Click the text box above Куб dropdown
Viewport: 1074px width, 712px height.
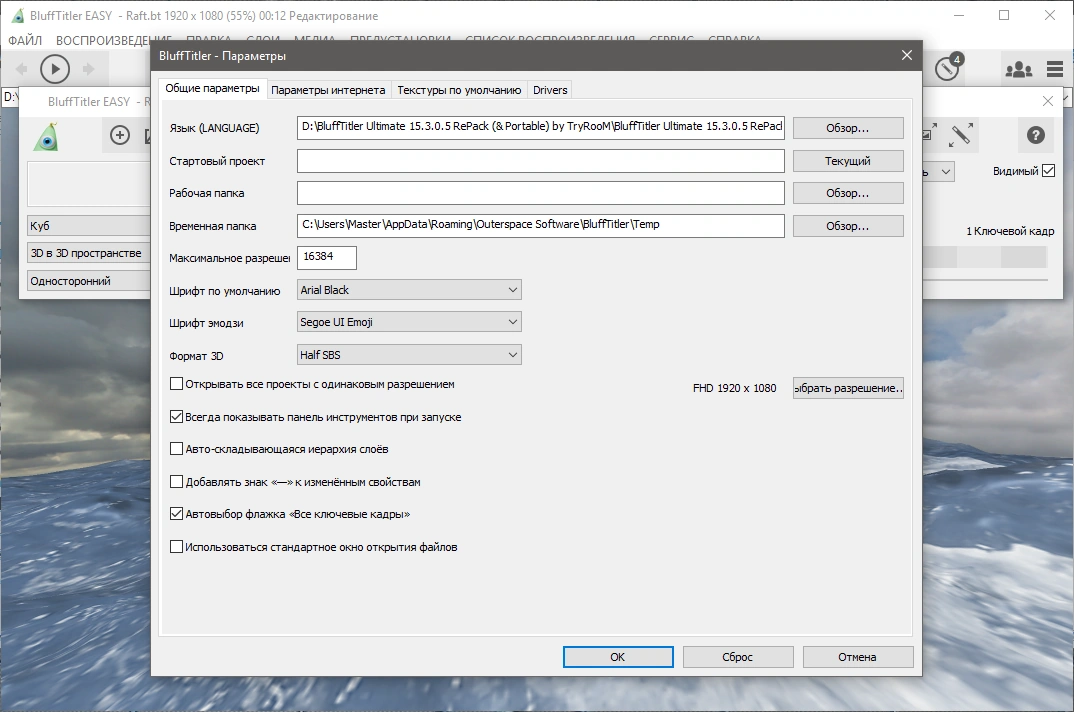[89, 184]
